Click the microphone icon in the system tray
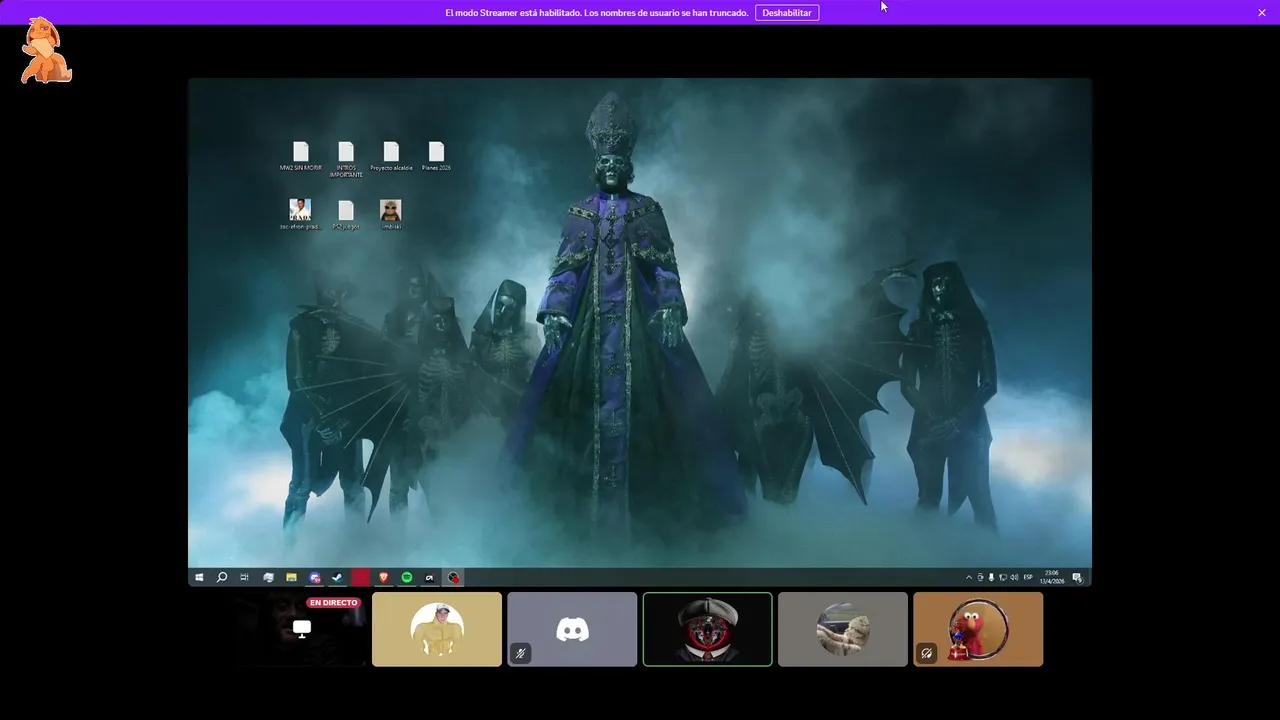Image resolution: width=1280 pixels, height=720 pixels. (x=991, y=577)
